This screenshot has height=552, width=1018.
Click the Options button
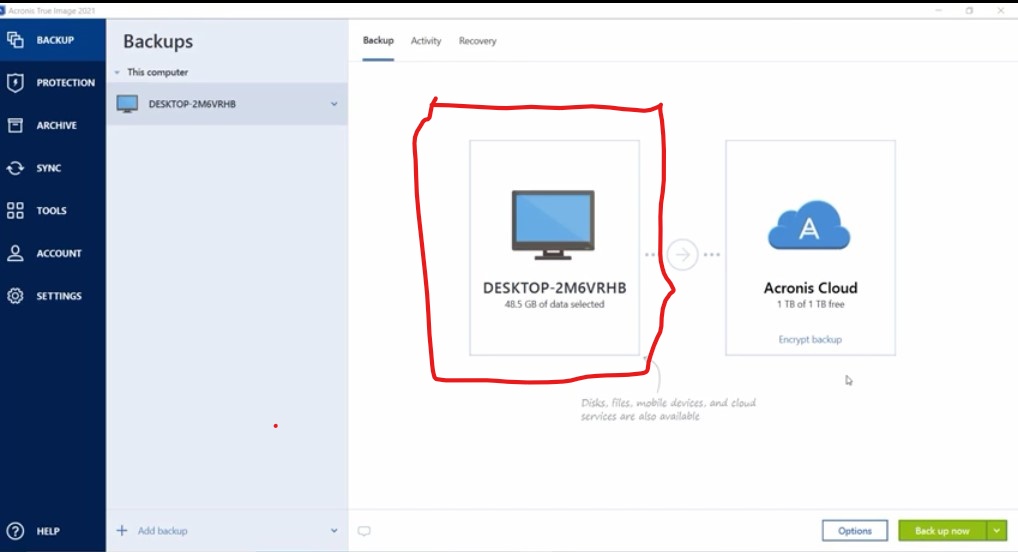(854, 531)
